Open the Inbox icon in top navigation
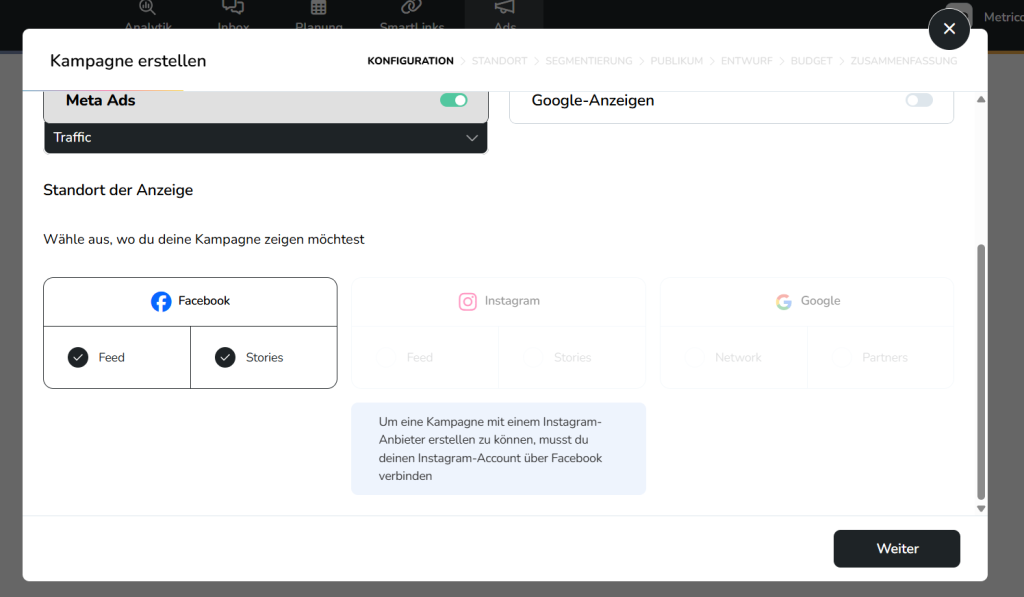Image resolution: width=1024 pixels, height=597 pixels. tap(233, 8)
